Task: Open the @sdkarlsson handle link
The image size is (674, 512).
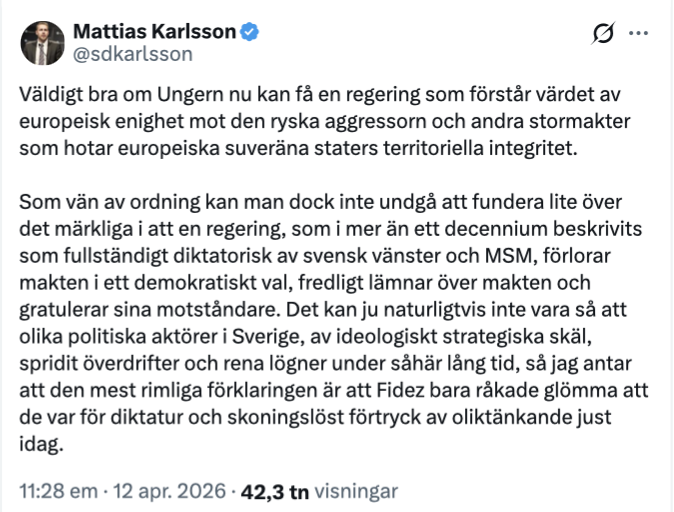Action: pyautogui.click(x=132, y=54)
